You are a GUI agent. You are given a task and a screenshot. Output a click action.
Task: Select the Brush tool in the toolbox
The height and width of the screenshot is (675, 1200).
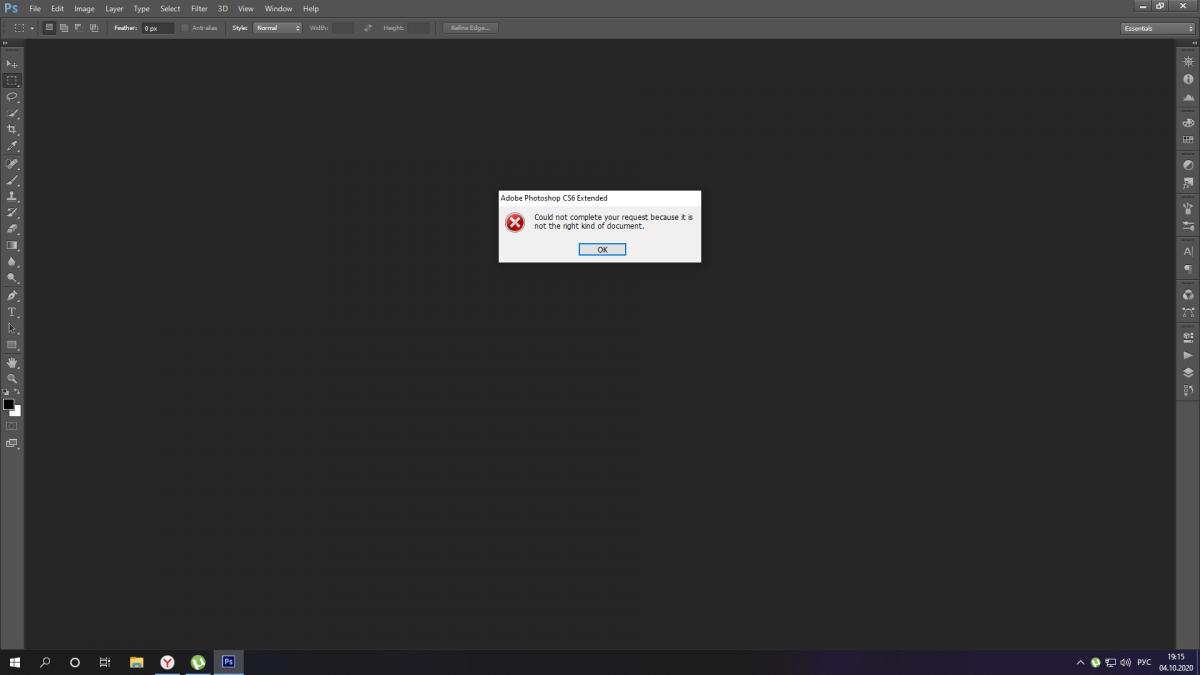[x=12, y=180]
